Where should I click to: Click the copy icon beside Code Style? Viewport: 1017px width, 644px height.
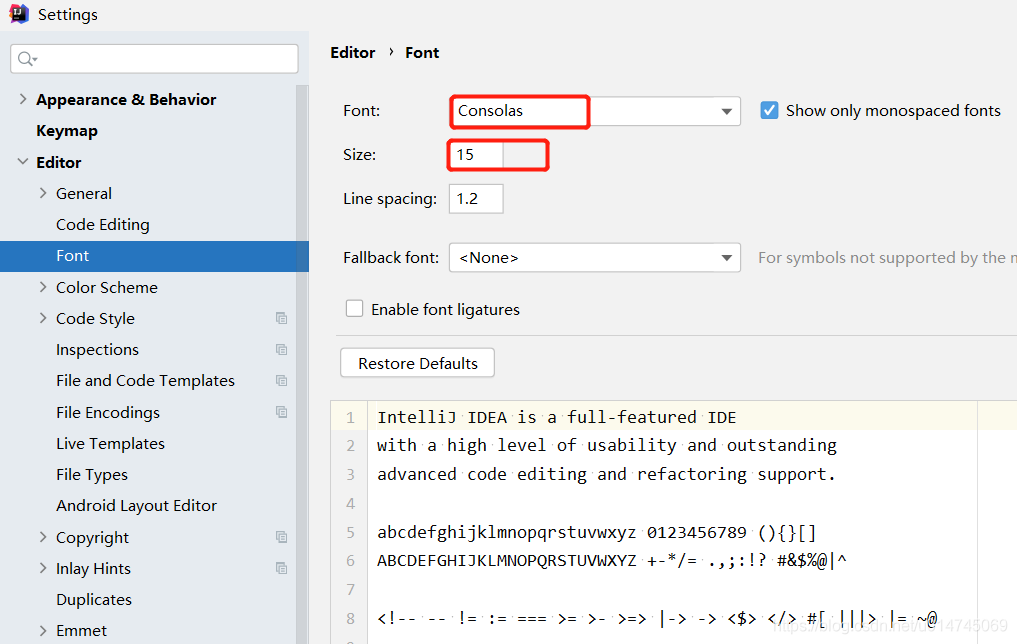pos(281,318)
